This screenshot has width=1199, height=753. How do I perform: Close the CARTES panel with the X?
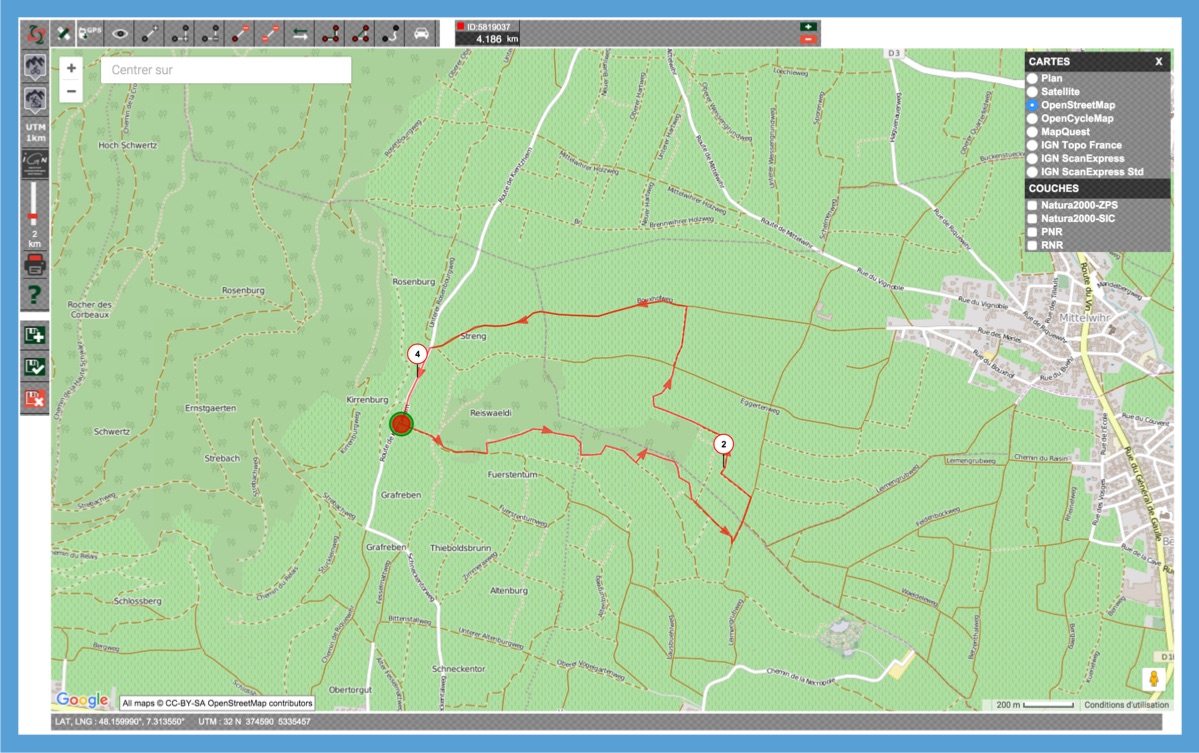coord(1159,61)
